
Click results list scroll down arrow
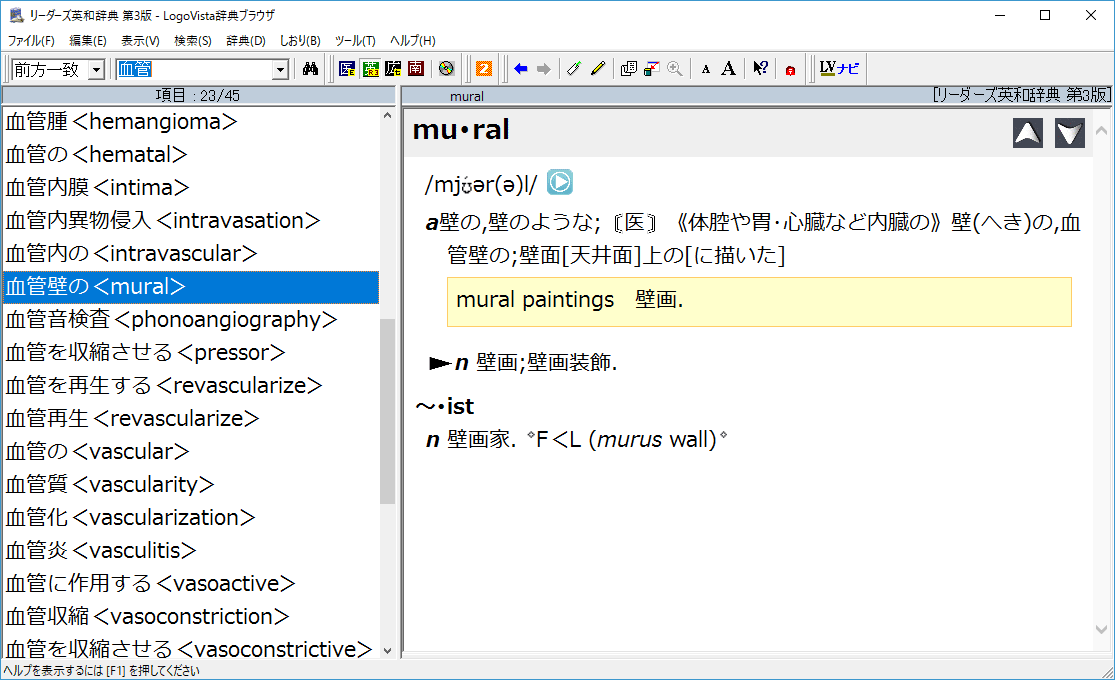point(388,650)
